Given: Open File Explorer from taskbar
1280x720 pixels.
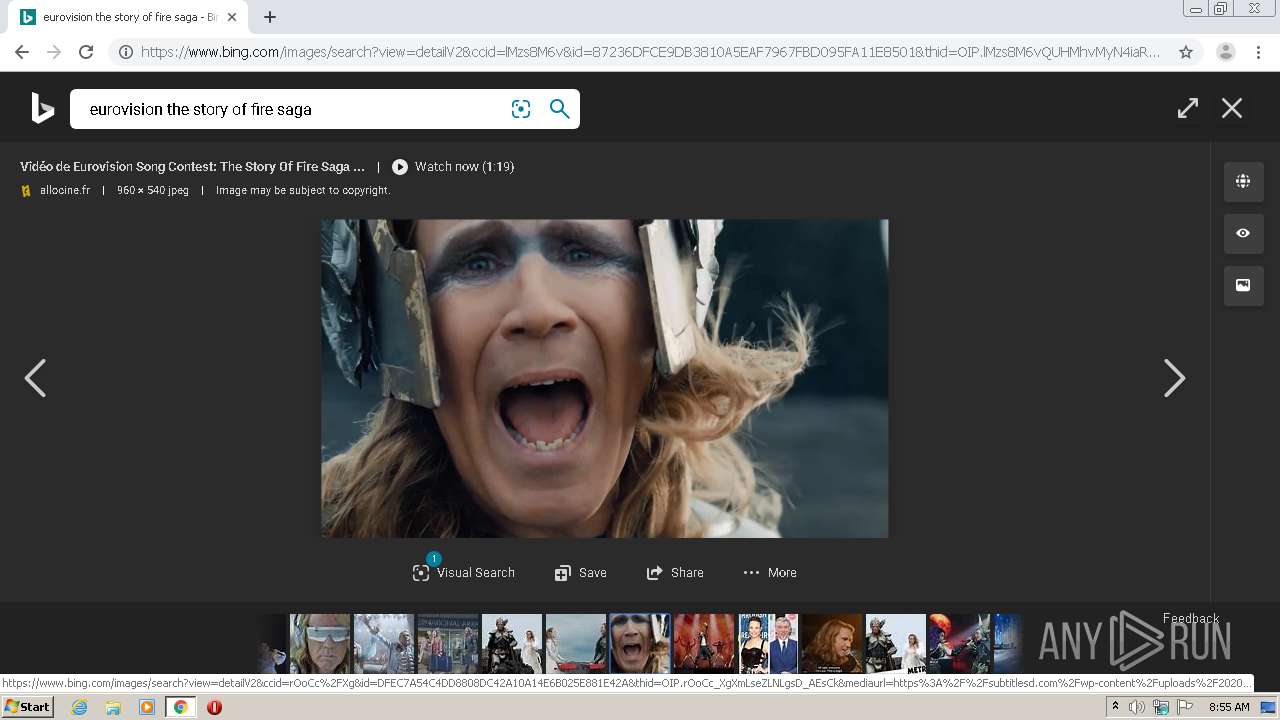Looking at the screenshot, I should tap(113, 707).
